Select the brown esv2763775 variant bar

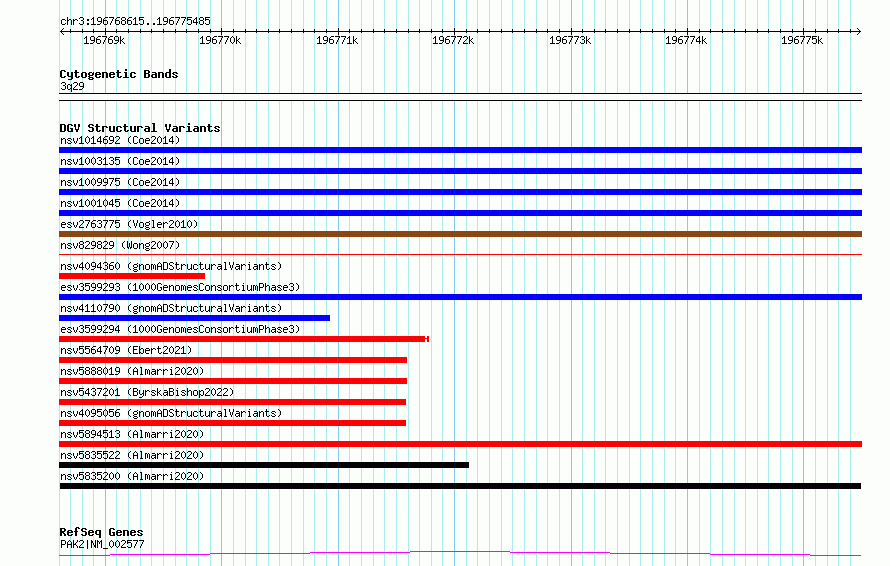(460, 234)
